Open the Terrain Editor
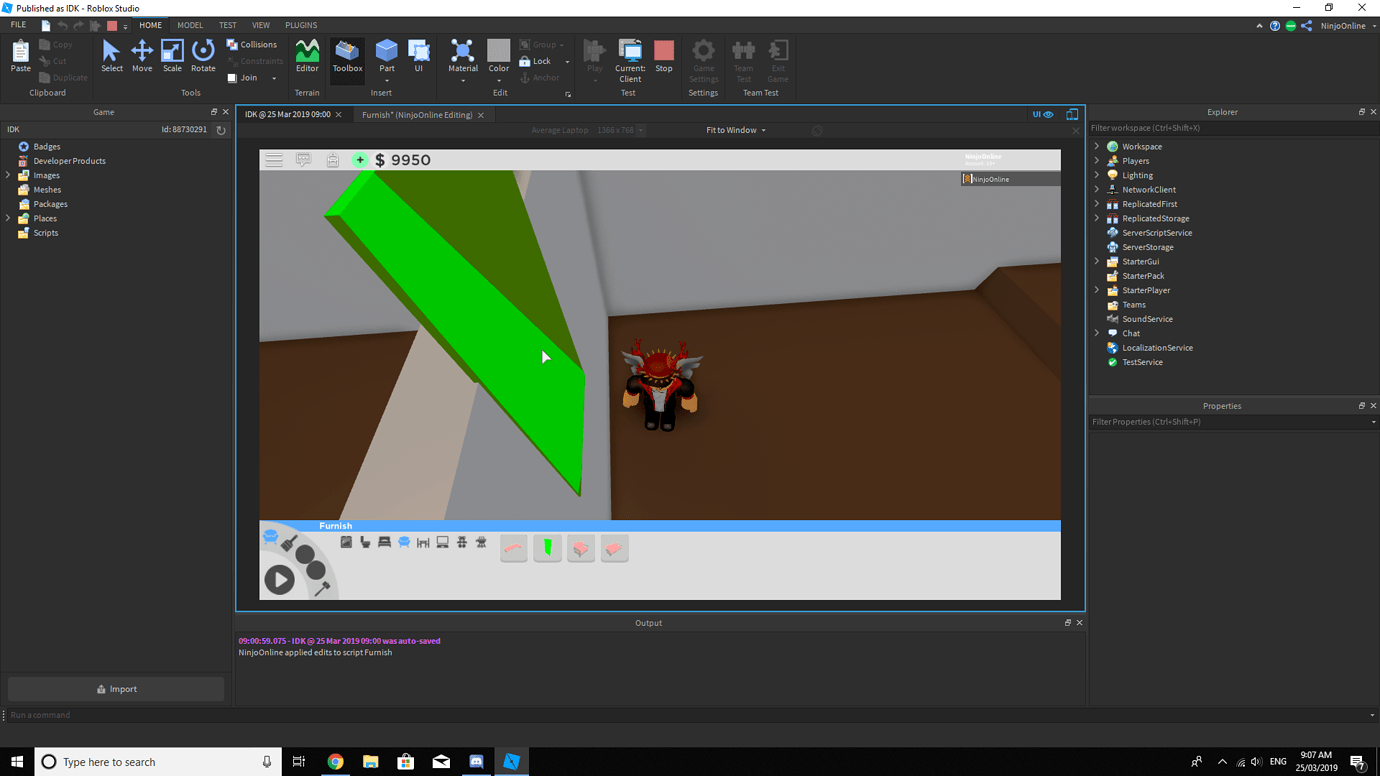The image size is (1380, 776). point(307,56)
